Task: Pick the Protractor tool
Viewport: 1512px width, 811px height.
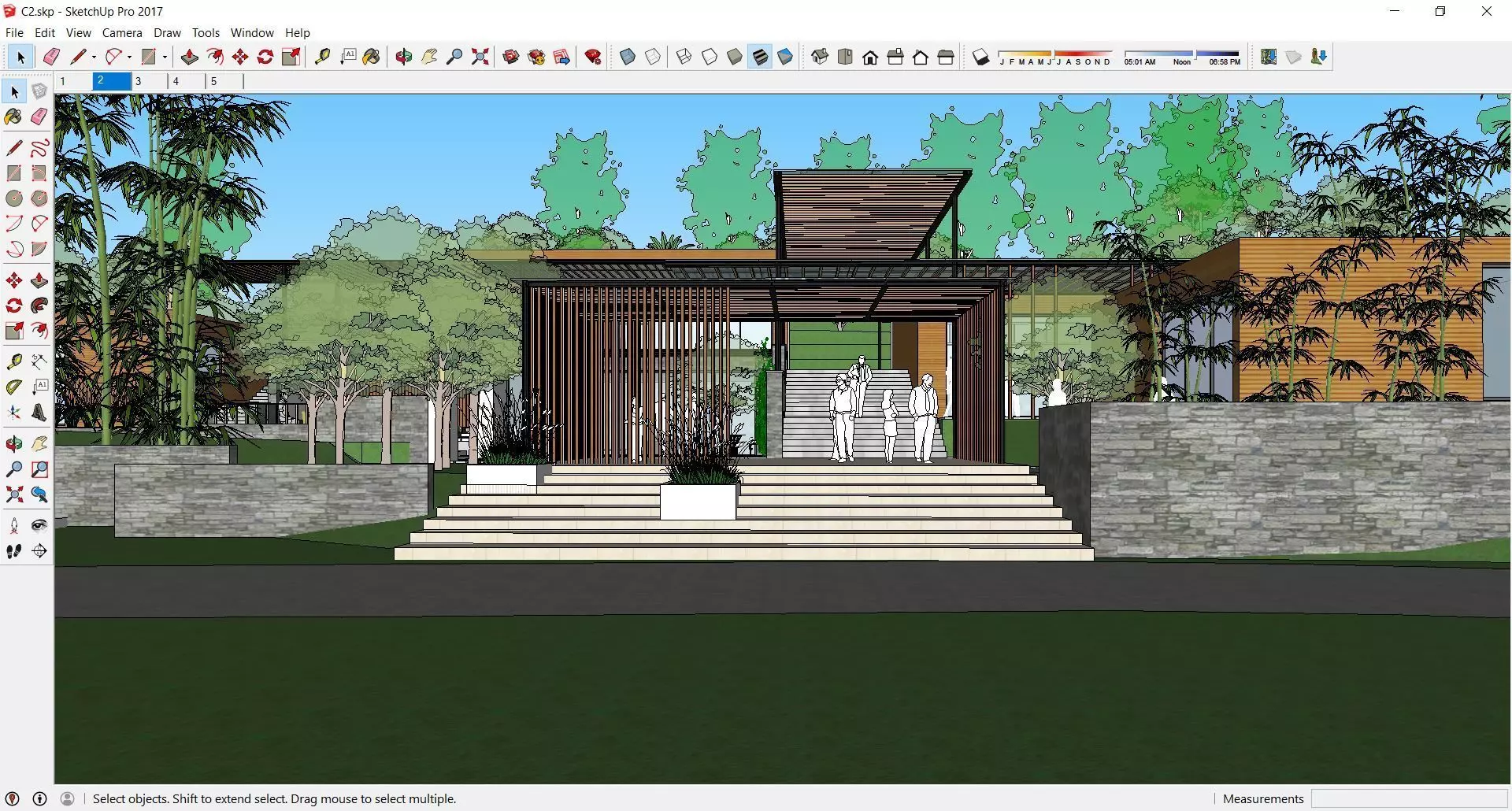Action: (x=14, y=387)
